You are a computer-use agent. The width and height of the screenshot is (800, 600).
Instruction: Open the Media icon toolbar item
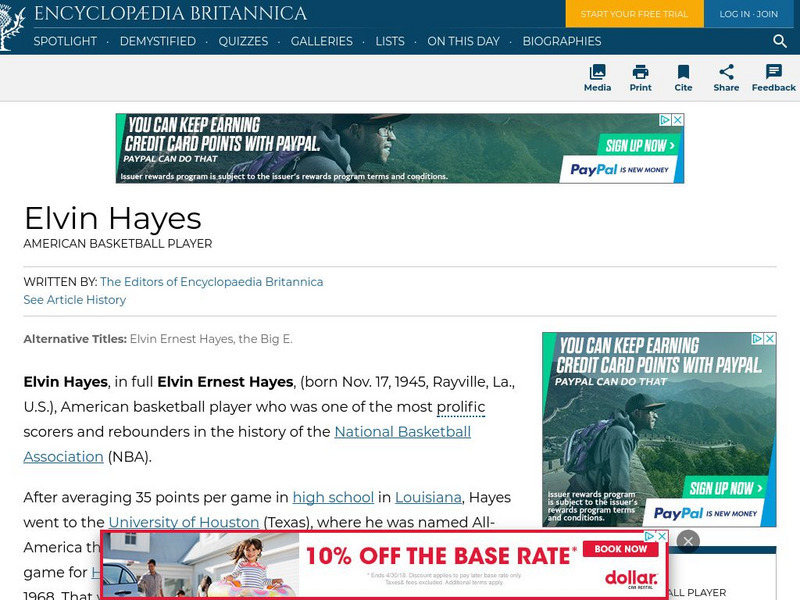pyautogui.click(x=597, y=78)
